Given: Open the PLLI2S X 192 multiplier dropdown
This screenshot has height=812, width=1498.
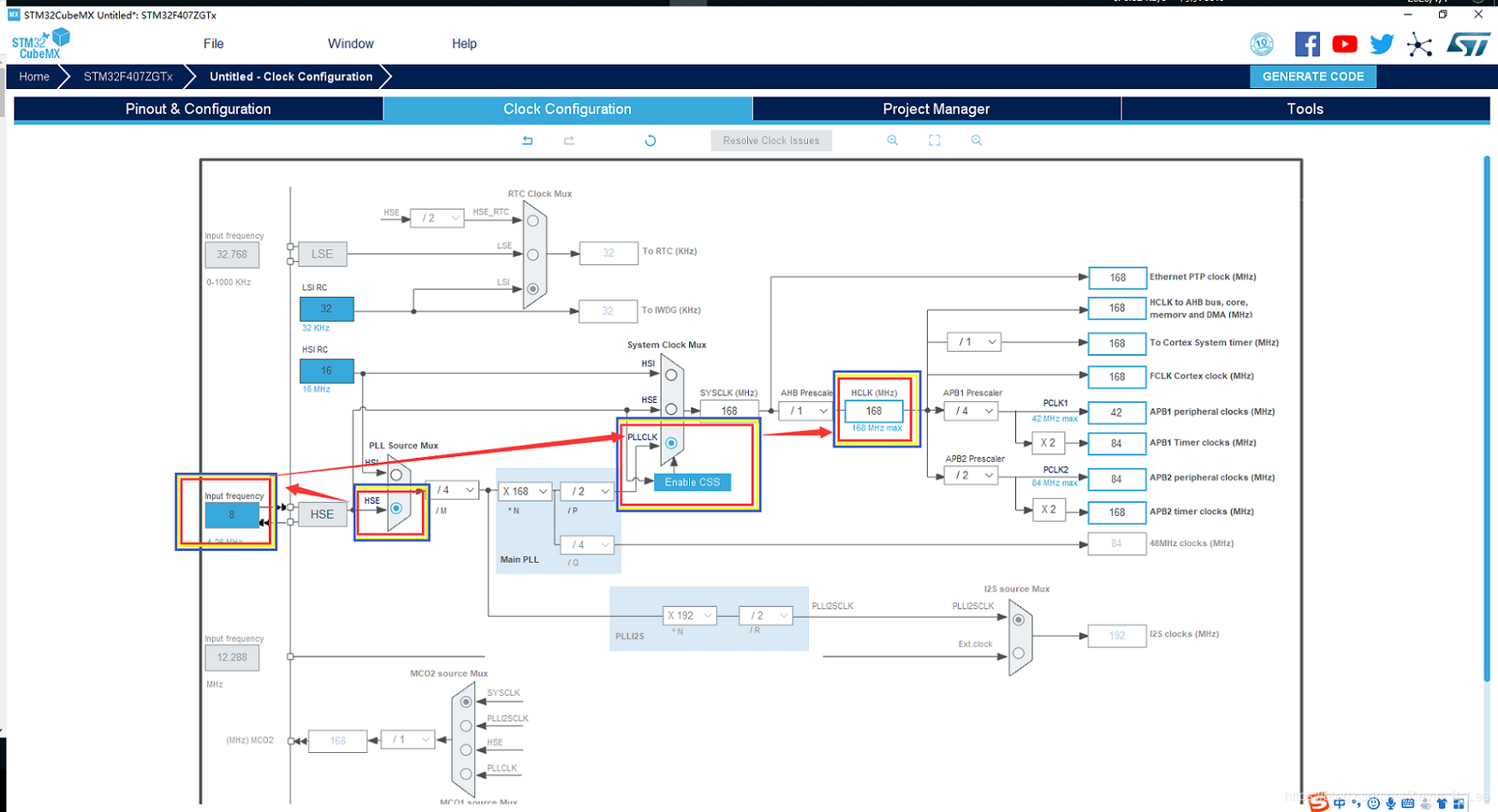Looking at the screenshot, I should [690, 615].
